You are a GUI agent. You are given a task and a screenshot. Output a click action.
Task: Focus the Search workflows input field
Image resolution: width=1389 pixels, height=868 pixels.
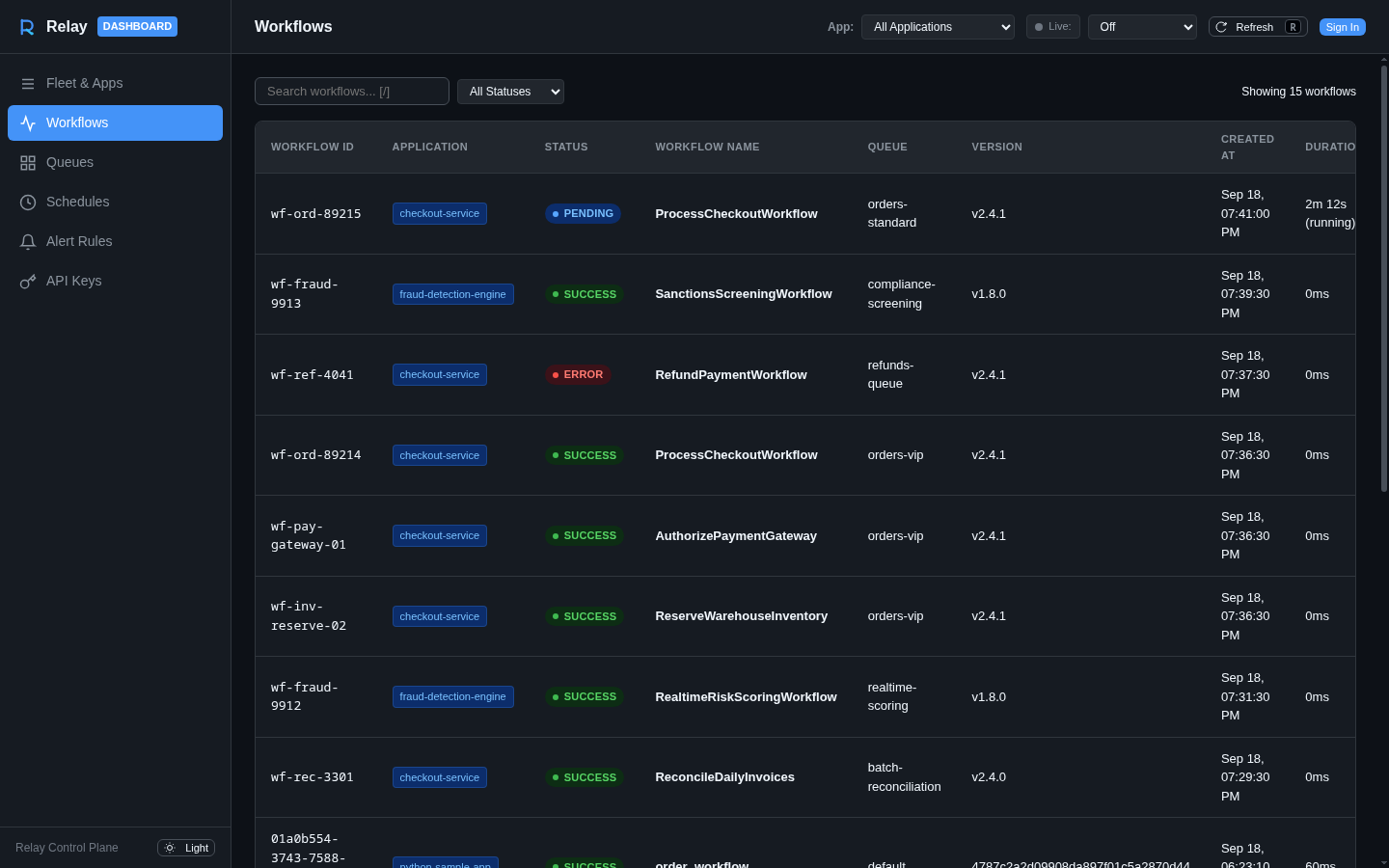[352, 91]
